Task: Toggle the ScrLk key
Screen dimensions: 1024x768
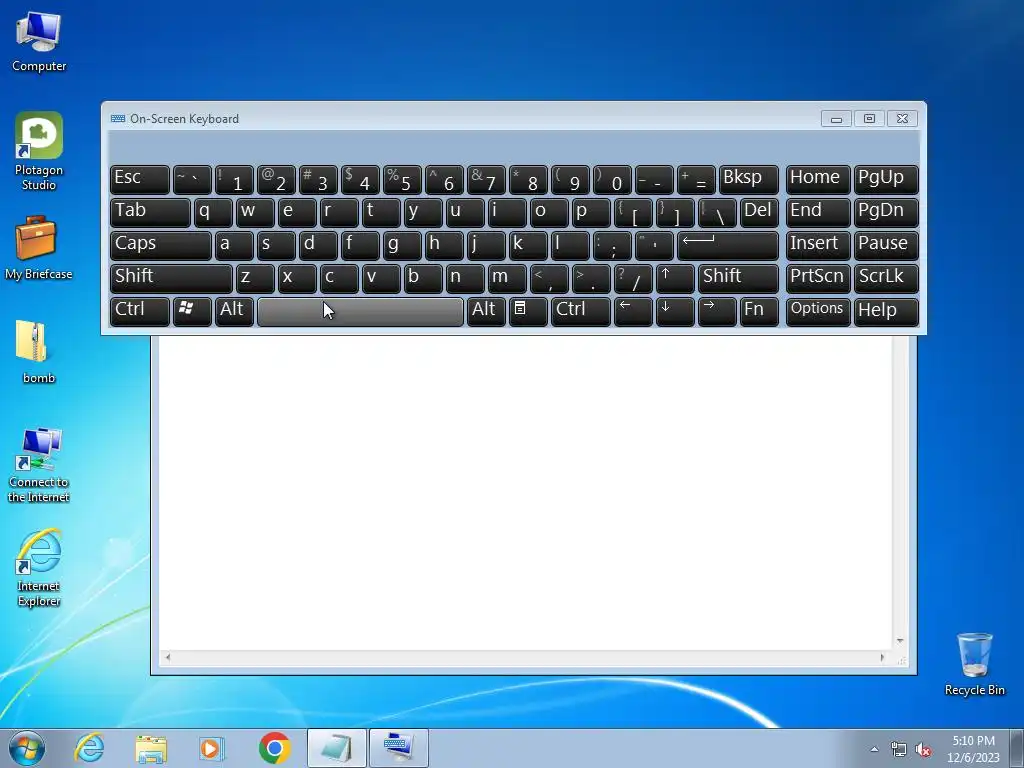Action: 886,279
